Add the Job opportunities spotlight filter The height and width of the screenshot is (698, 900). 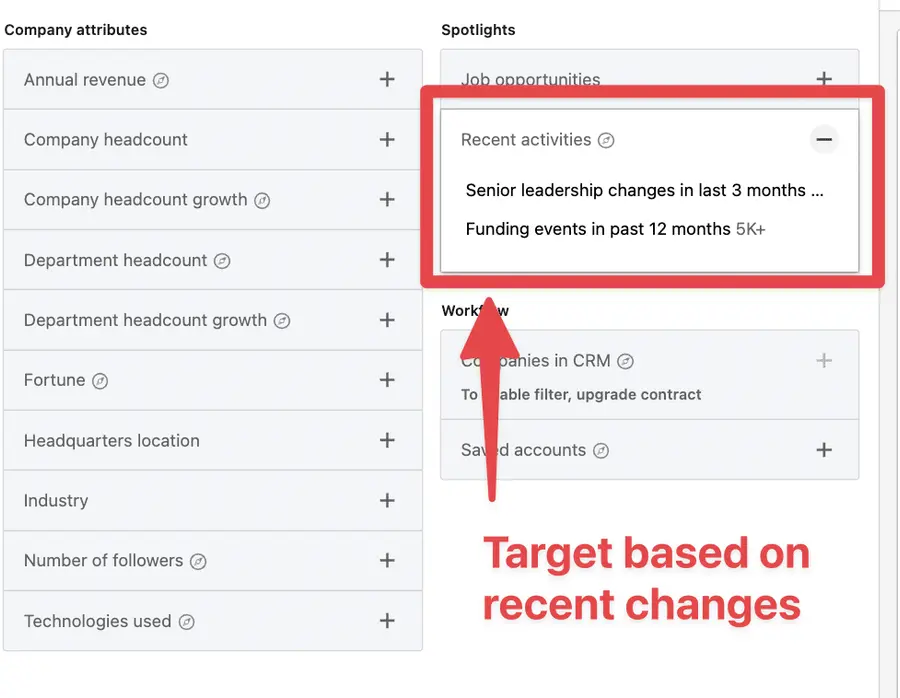(824, 79)
